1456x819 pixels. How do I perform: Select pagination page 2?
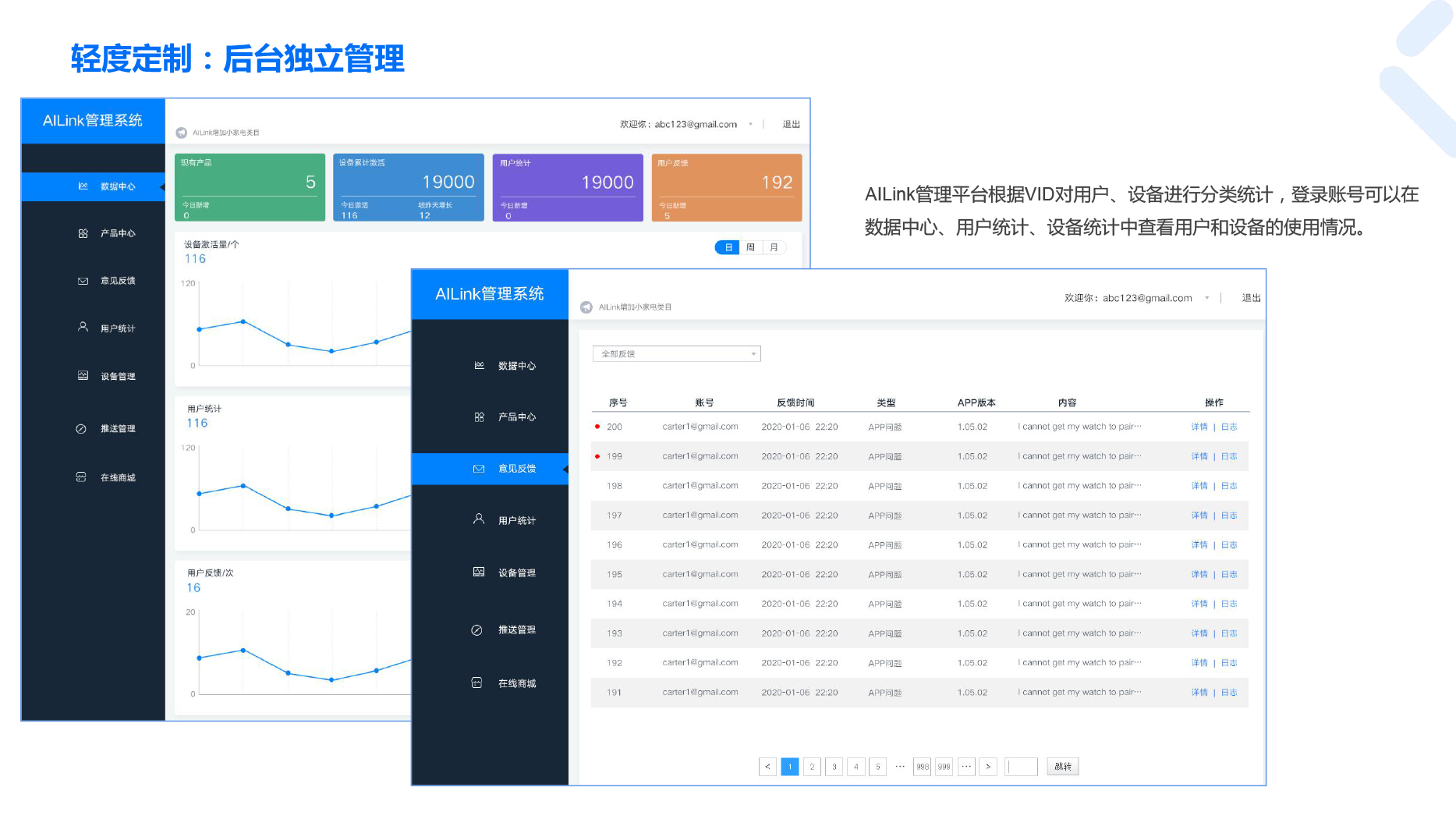tap(812, 767)
